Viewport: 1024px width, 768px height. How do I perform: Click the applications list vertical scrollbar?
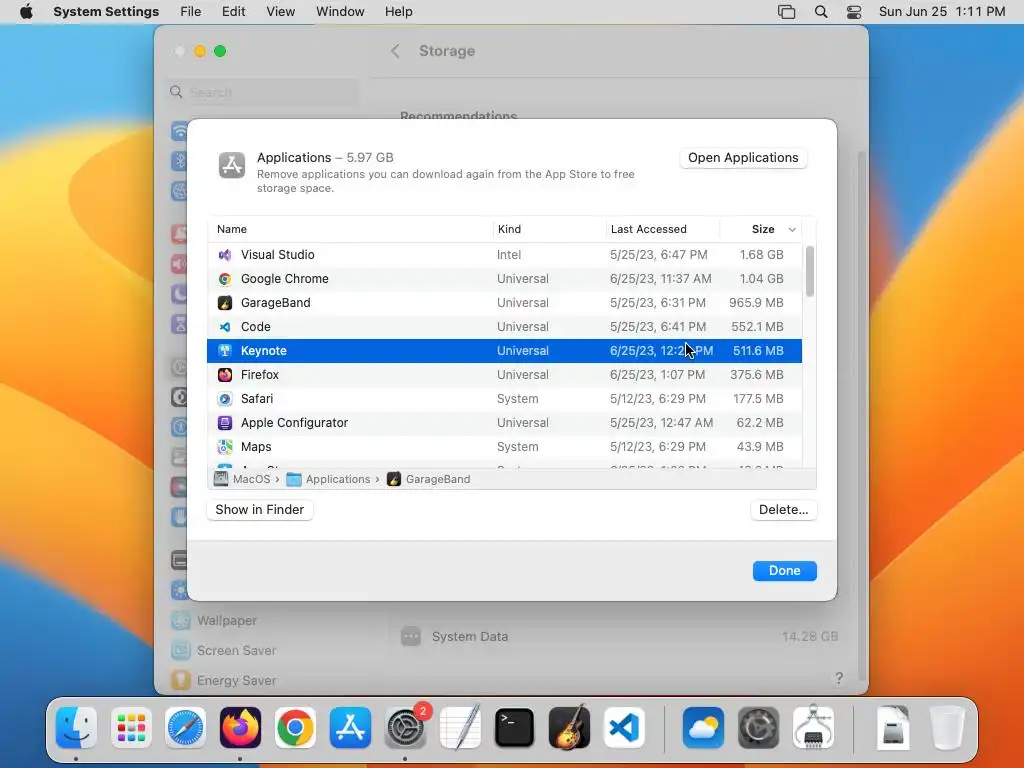point(810,271)
